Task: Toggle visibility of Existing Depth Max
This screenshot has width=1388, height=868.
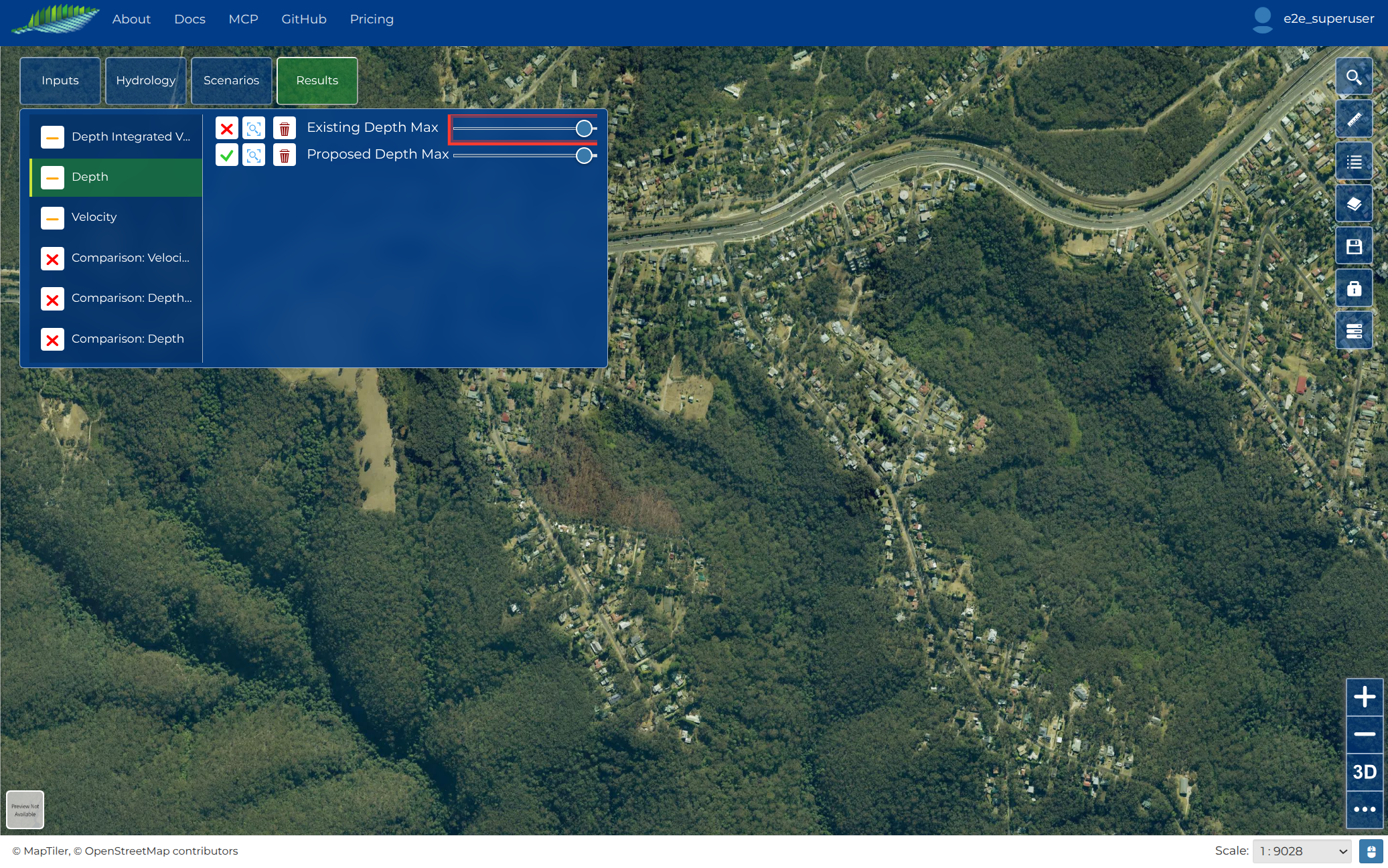Action: [227, 128]
